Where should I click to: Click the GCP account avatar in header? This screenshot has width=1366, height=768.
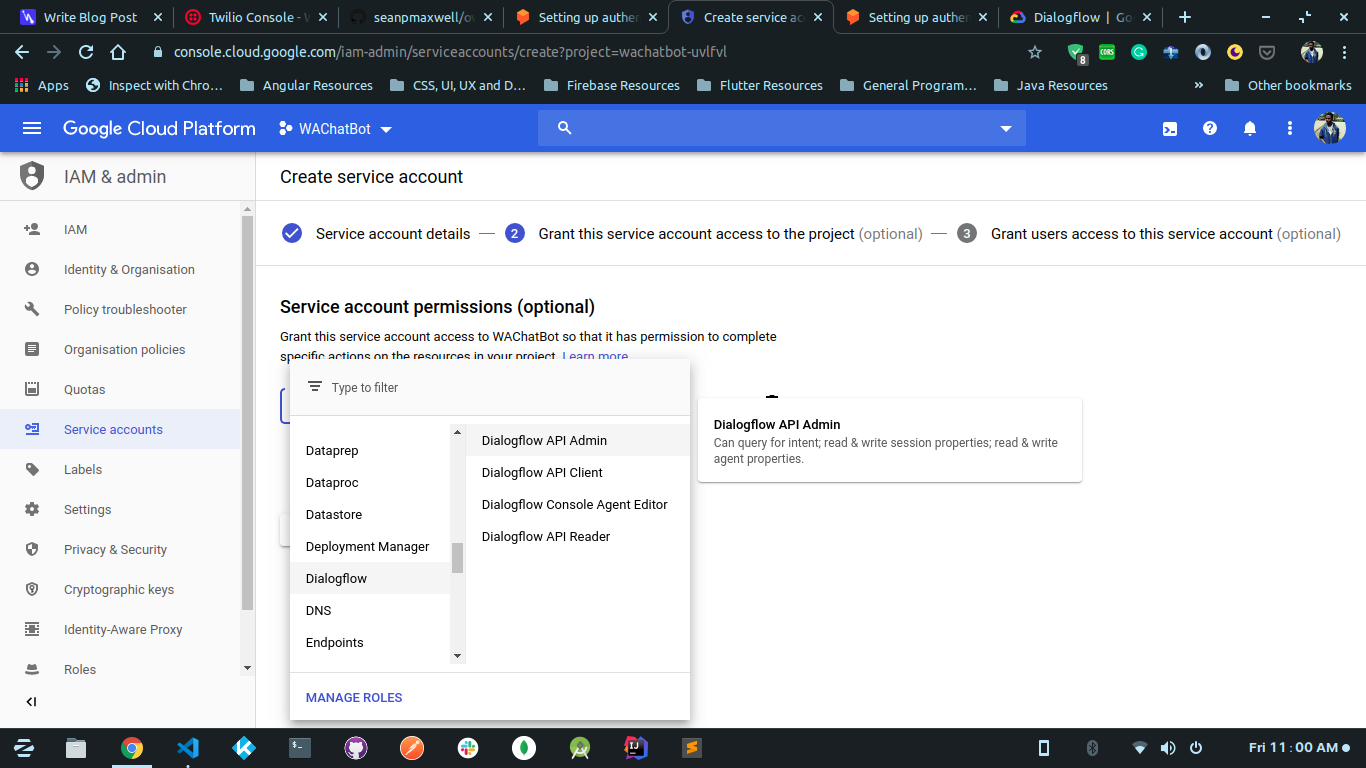[1330, 128]
